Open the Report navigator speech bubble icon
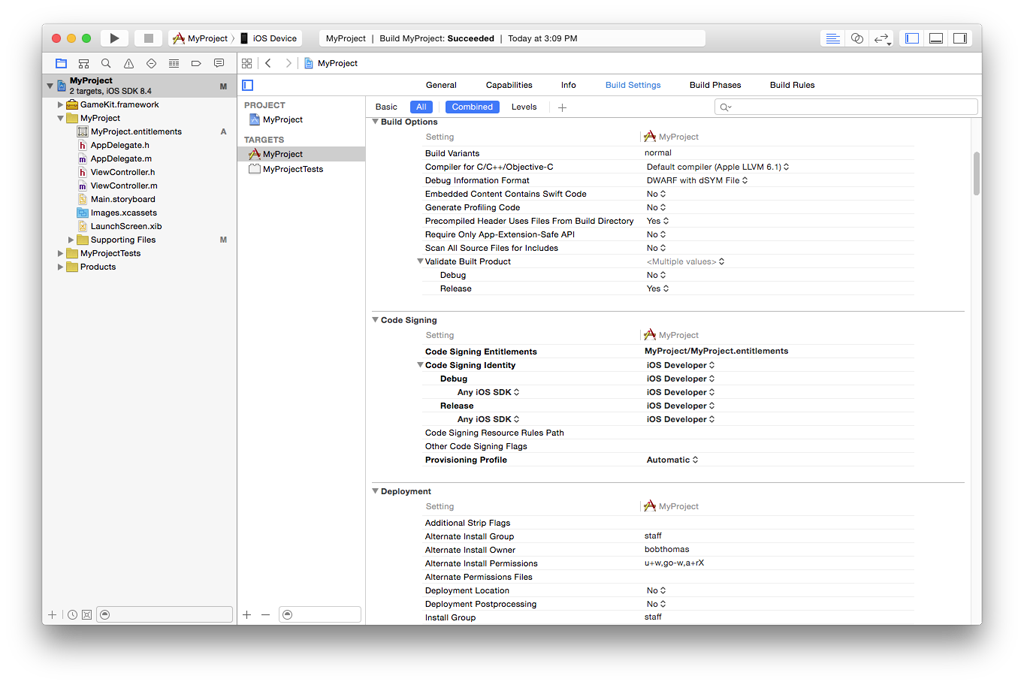This screenshot has width=1024, height=685. point(218,63)
